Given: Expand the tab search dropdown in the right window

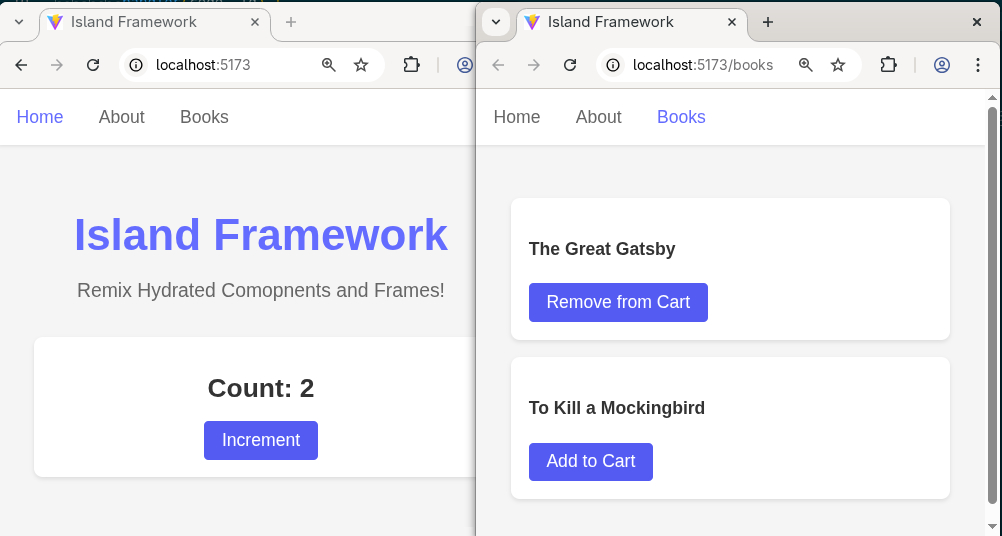Looking at the screenshot, I should [496, 22].
